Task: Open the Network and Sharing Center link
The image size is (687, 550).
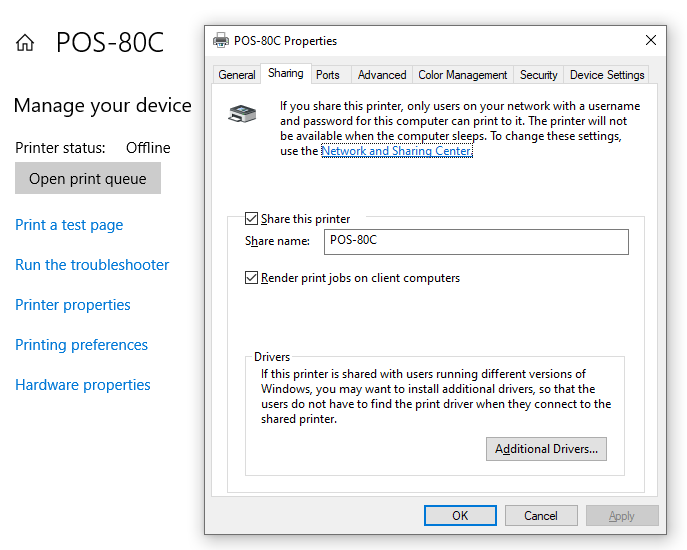Action: (396, 151)
